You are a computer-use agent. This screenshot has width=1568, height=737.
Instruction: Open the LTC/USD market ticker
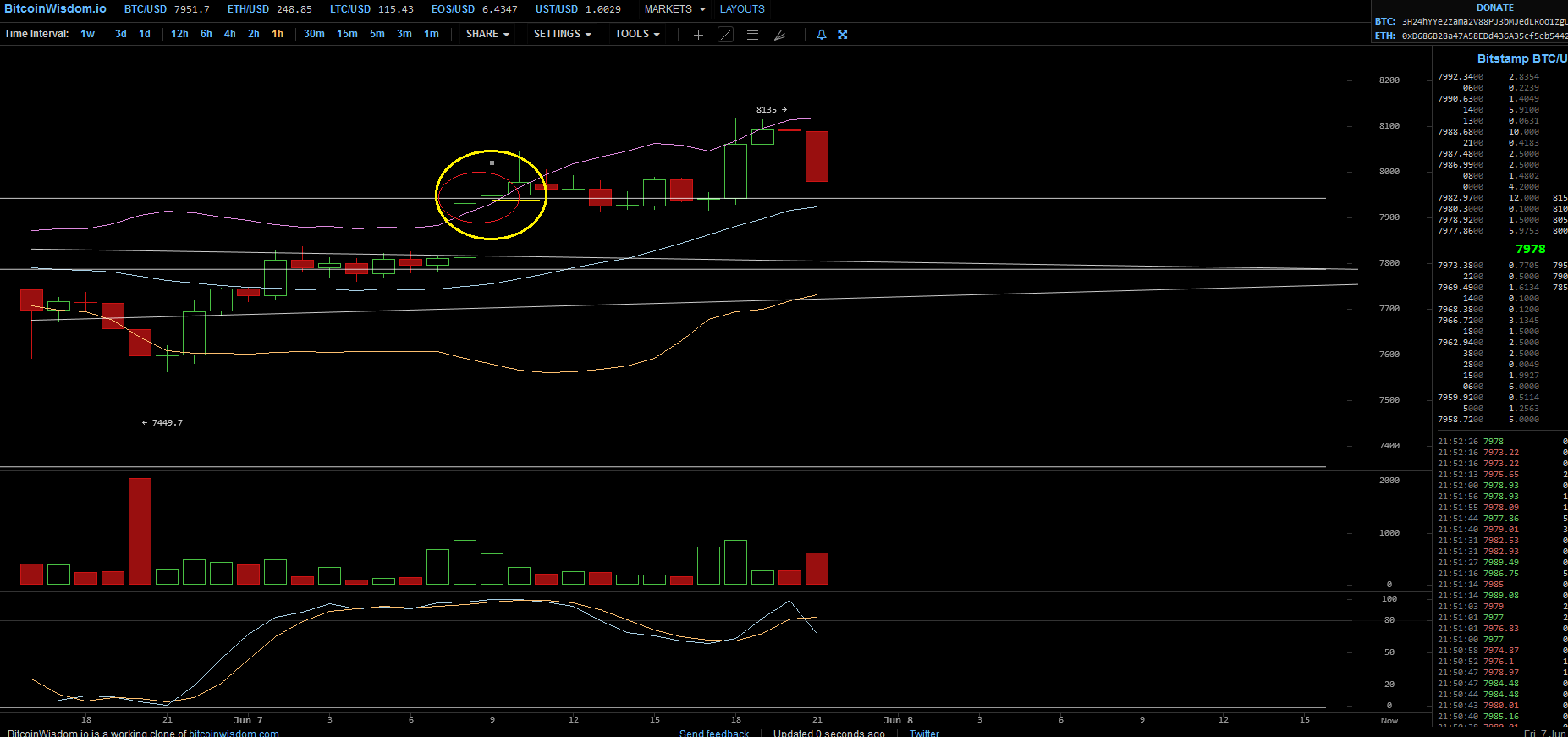pos(371,9)
